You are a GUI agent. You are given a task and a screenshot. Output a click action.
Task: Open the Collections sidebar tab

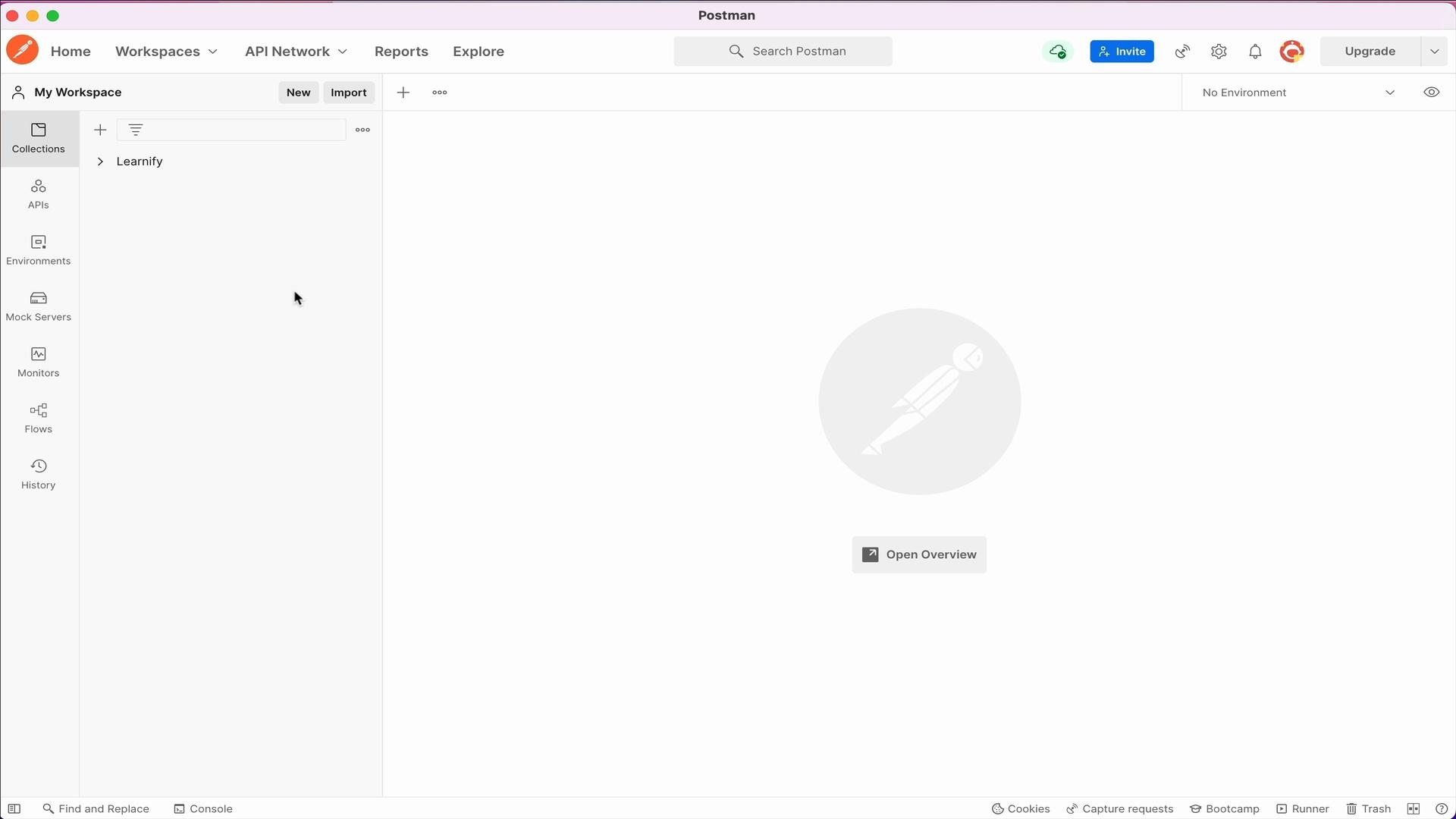[39, 138]
